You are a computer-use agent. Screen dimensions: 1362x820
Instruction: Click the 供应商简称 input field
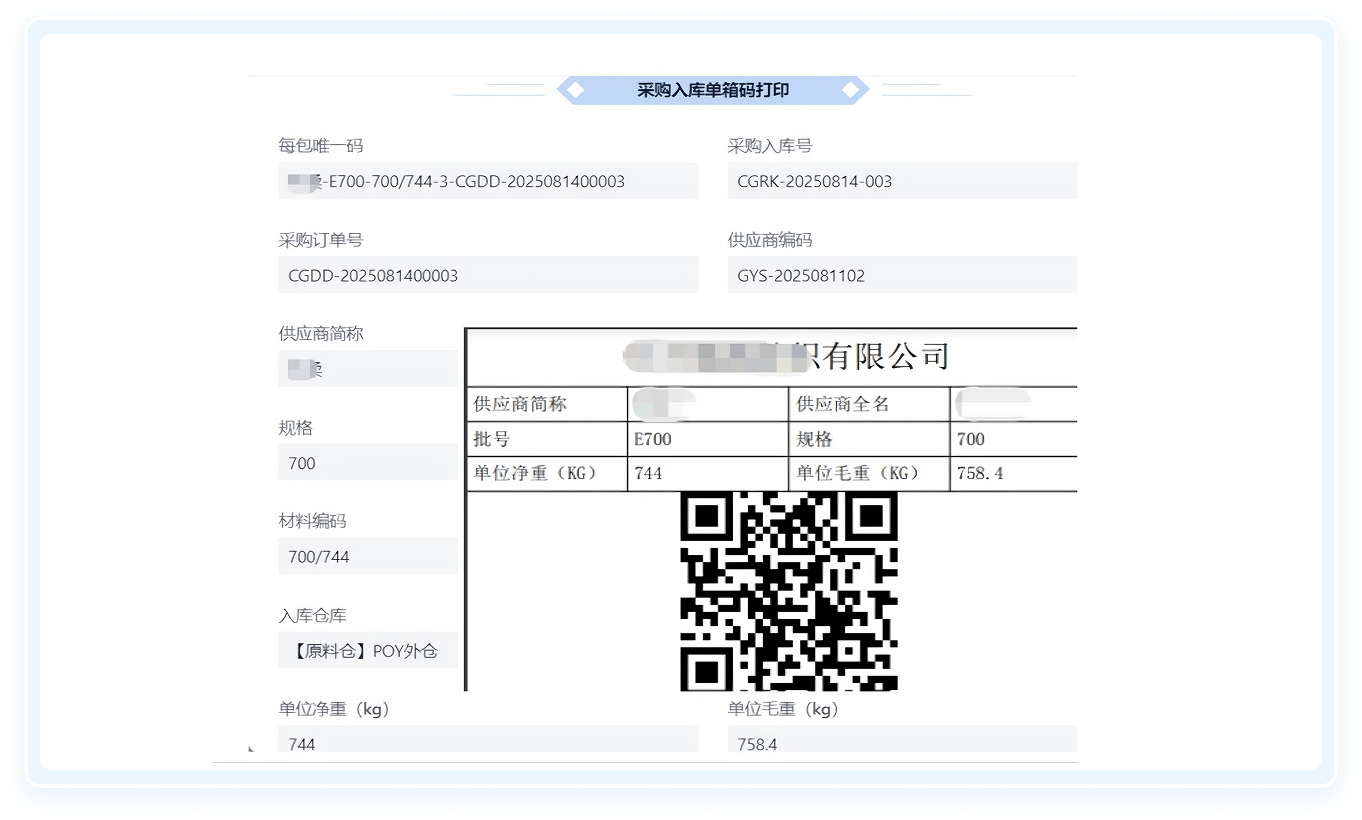pyautogui.click(x=368, y=369)
